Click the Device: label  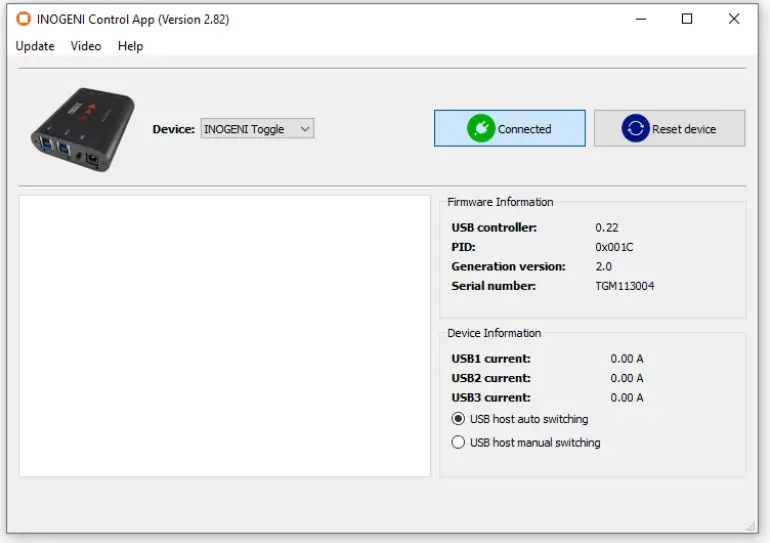point(173,129)
